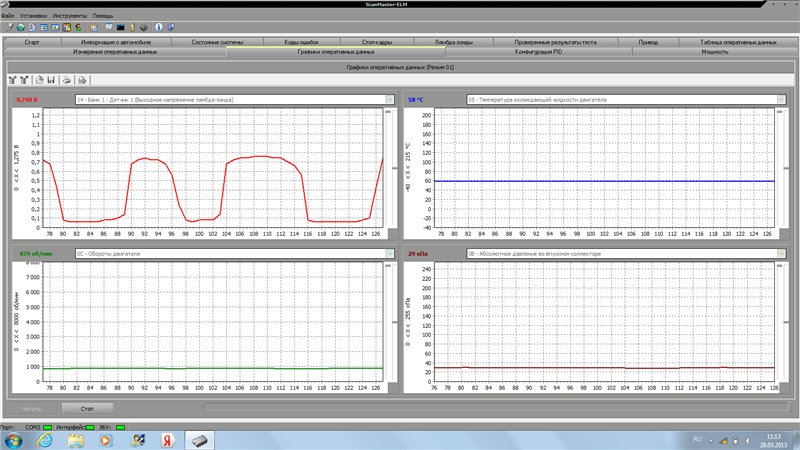Open the intake manifold pressure PID dropdown
This screenshot has height=450, width=800.
778,254
